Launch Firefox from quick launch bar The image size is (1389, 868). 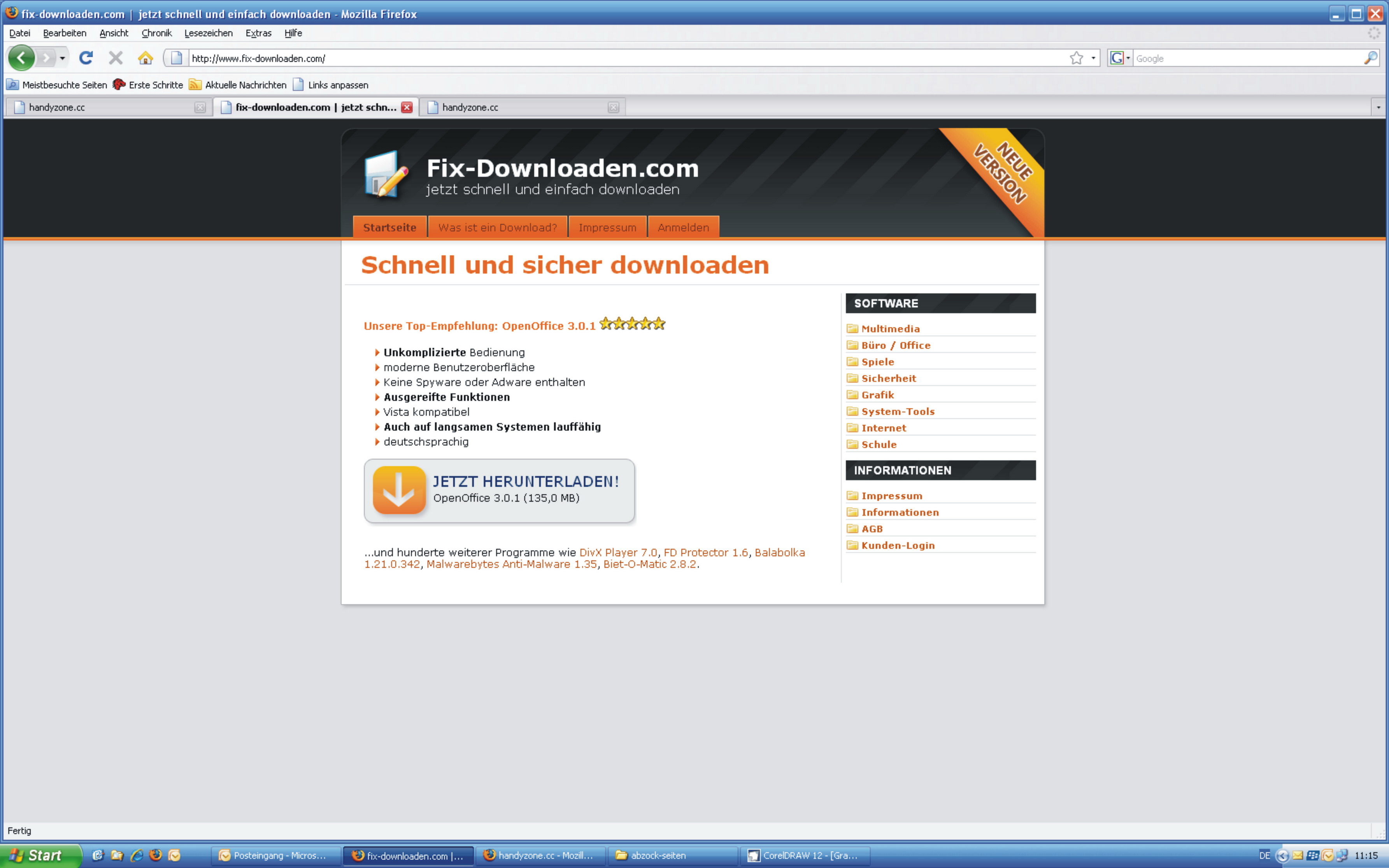[x=156, y=856]
